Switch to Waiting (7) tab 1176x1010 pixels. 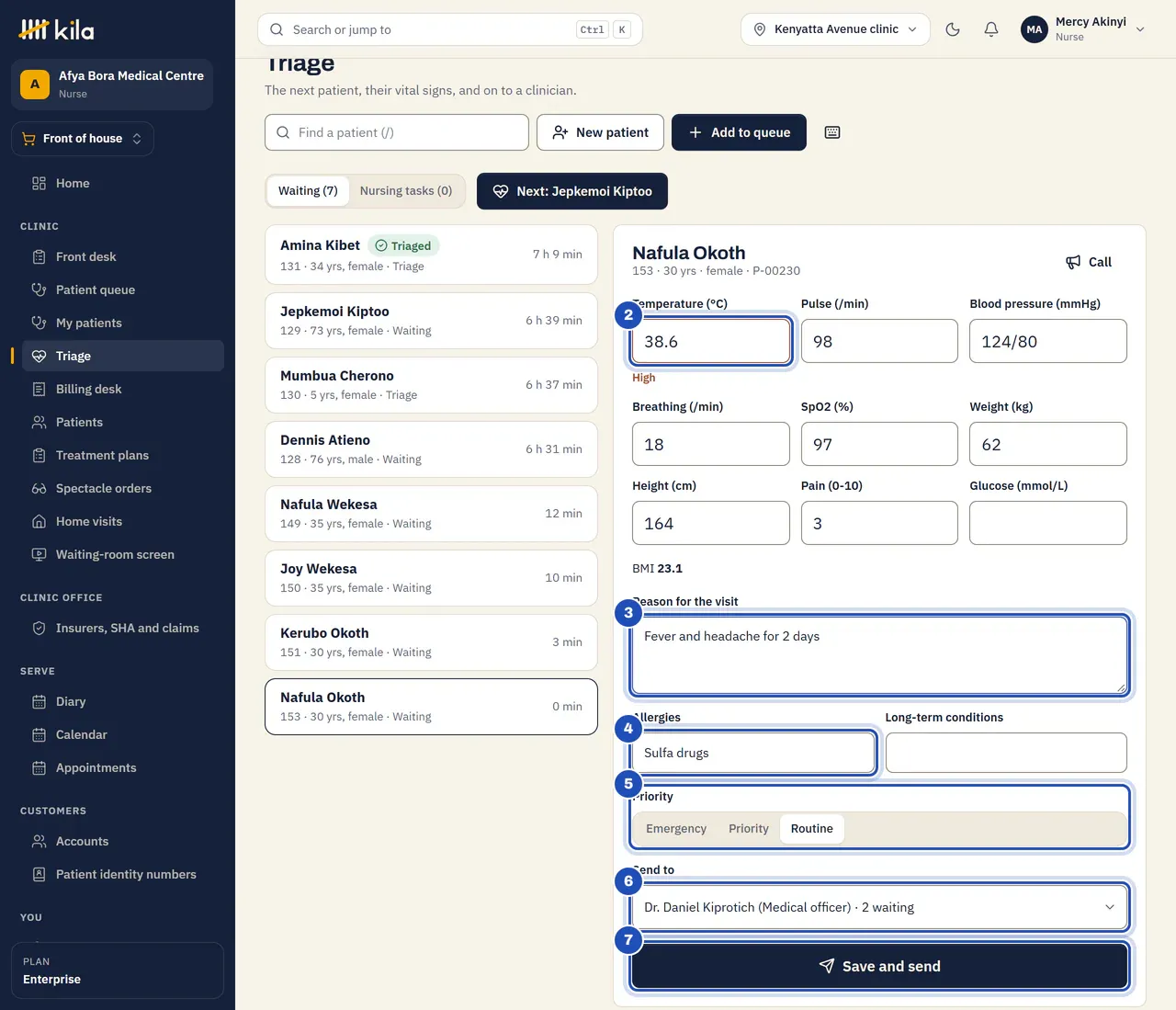[x=308, y=191]
